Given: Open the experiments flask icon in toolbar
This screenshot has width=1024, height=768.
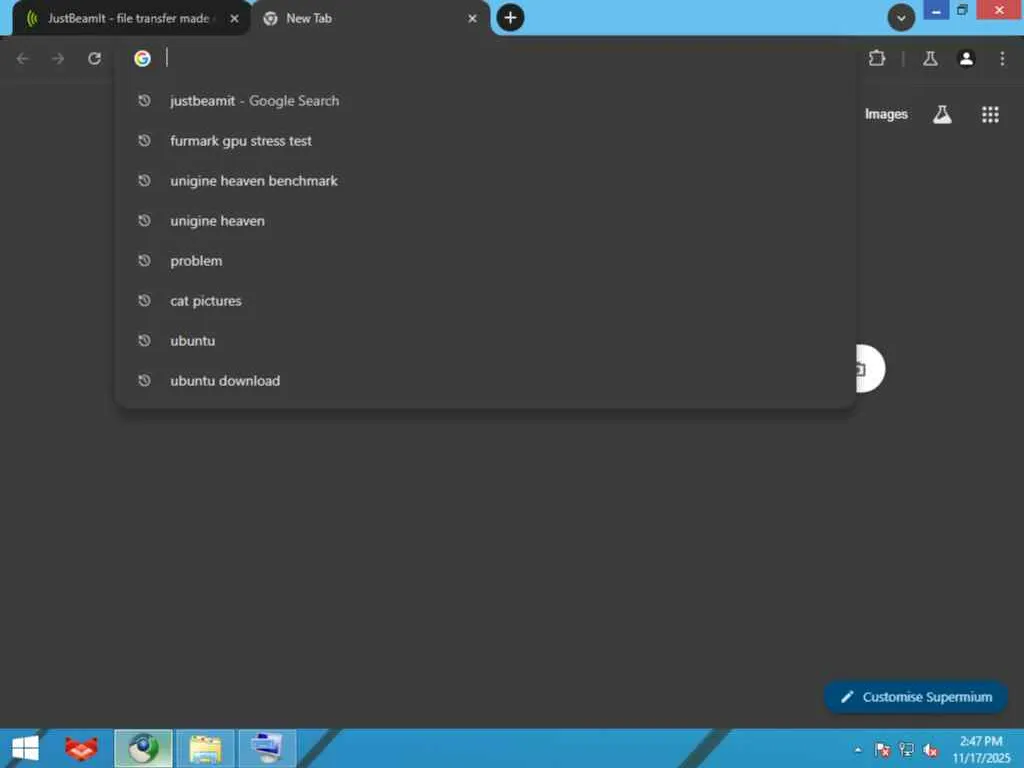Looking at the screenshot, I should pos(930,59).
